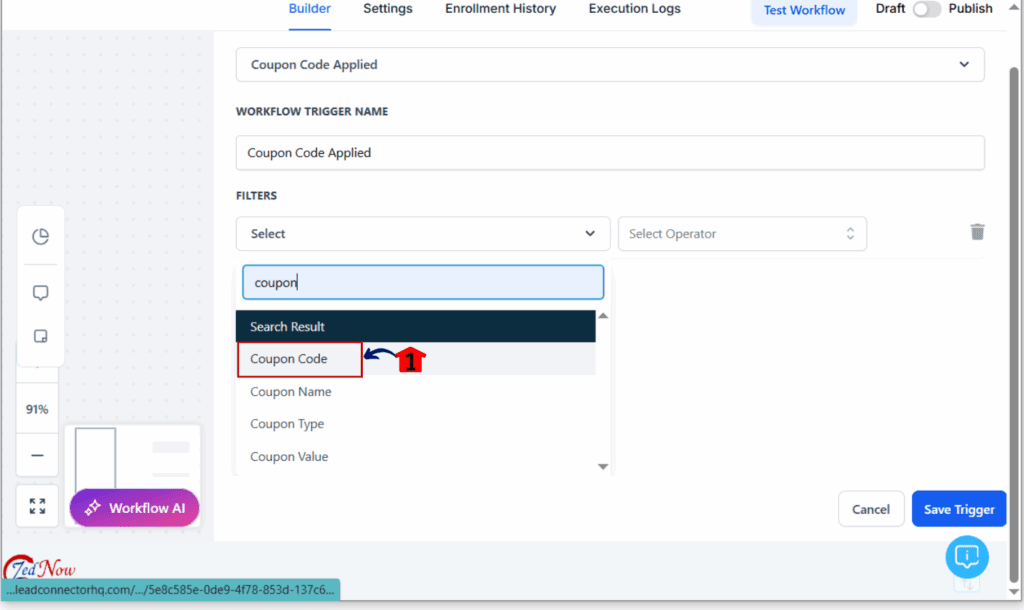Click the Test Workflow button

pos(804,10)
